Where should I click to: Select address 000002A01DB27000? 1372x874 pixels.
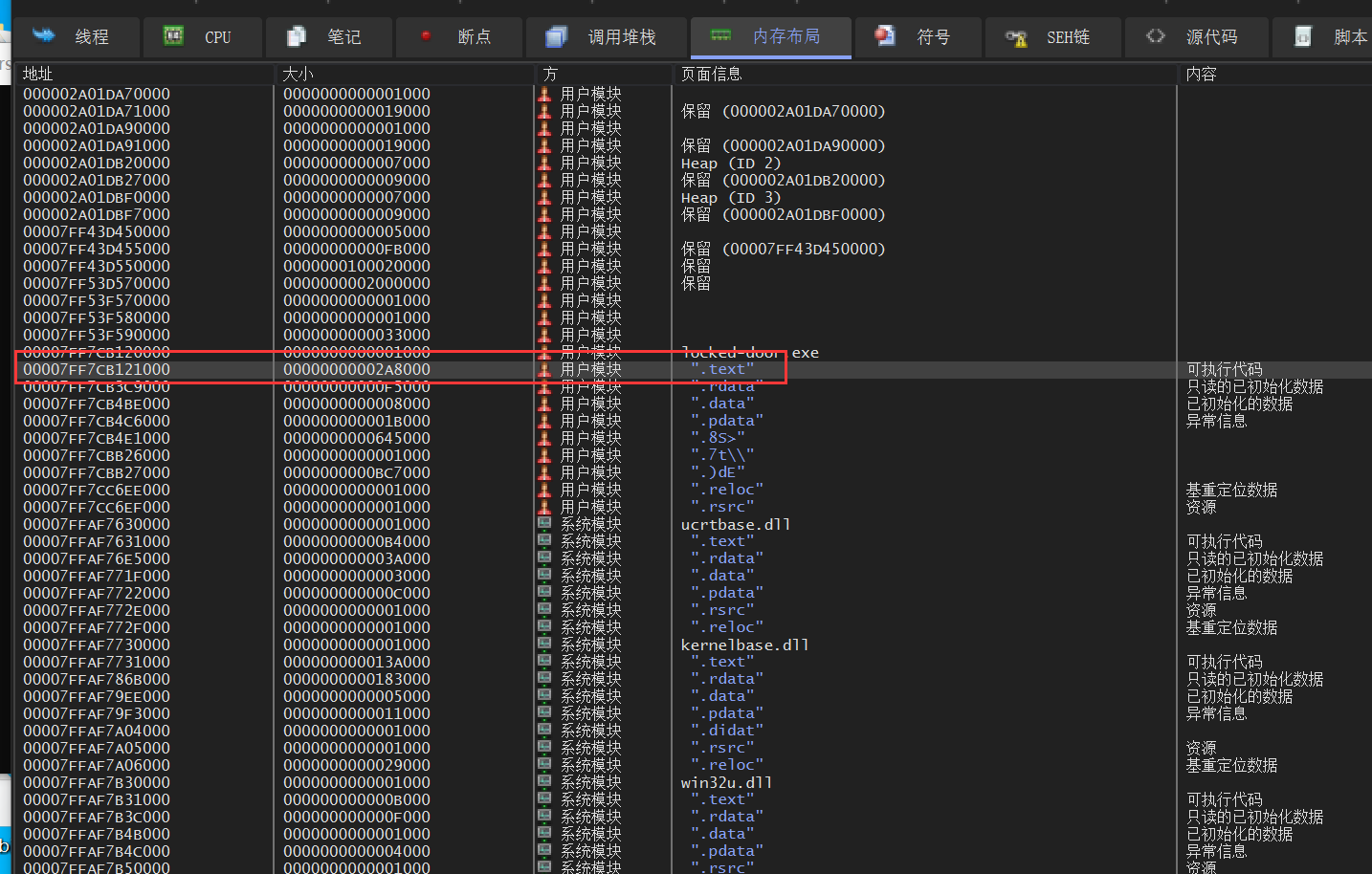(97, 180)
